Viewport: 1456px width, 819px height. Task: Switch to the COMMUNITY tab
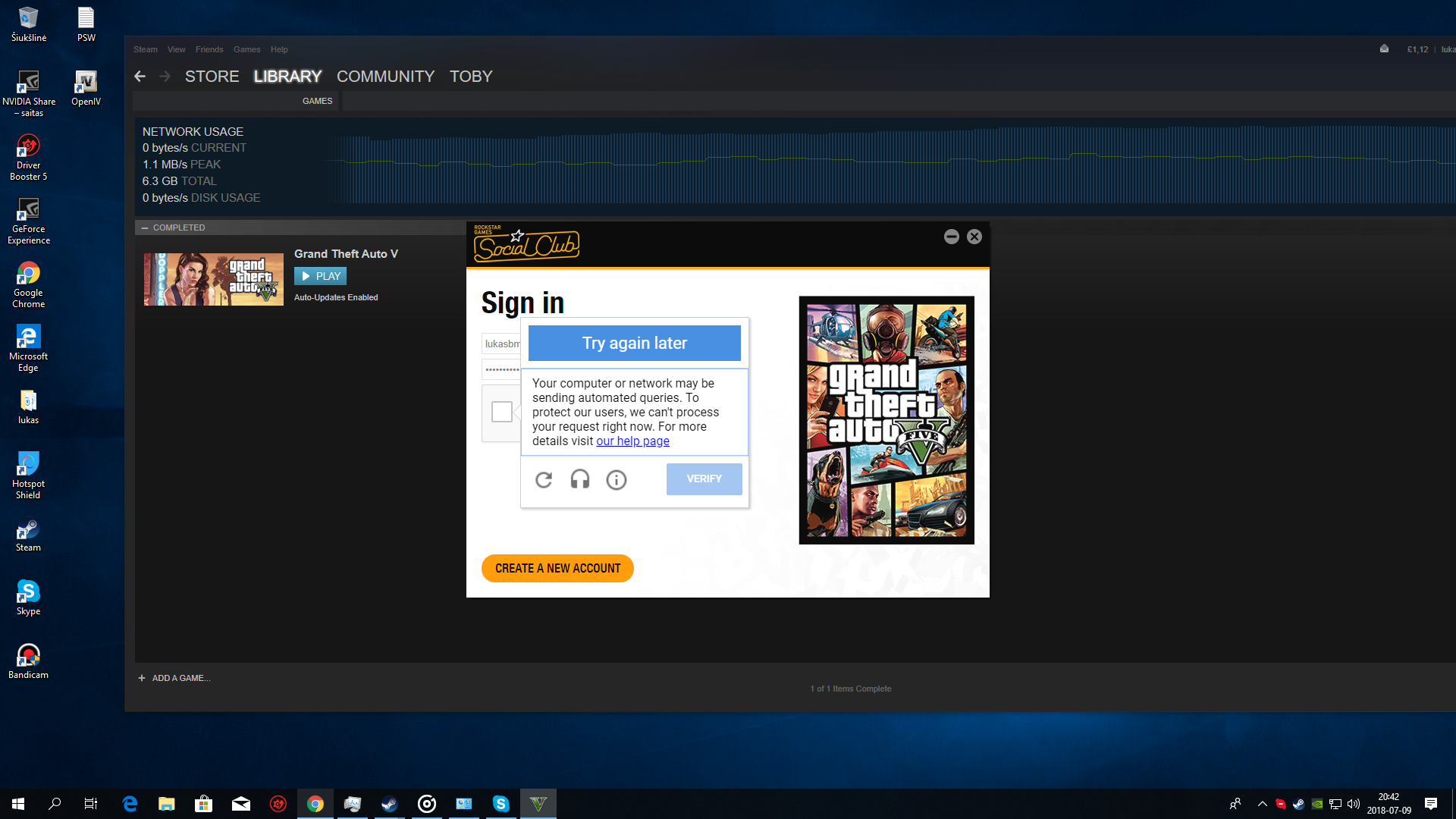pos(385,77)
